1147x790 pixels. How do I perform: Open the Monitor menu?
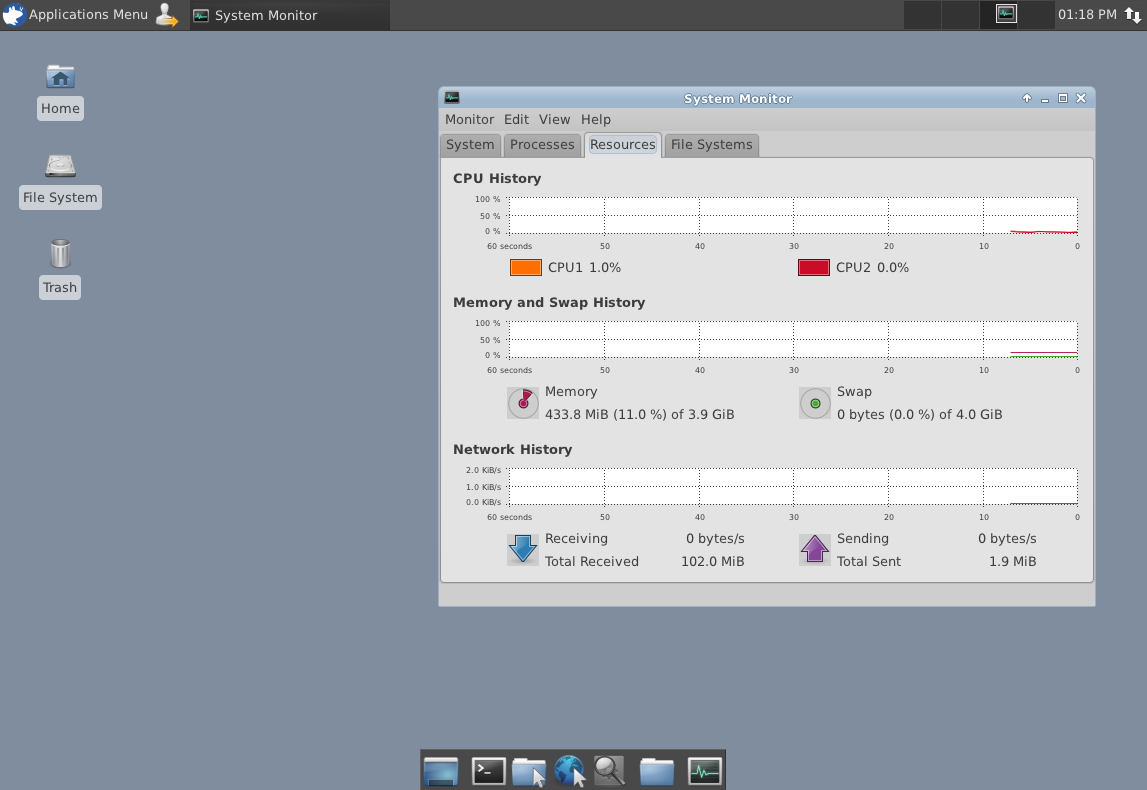(x=470, y=119)
